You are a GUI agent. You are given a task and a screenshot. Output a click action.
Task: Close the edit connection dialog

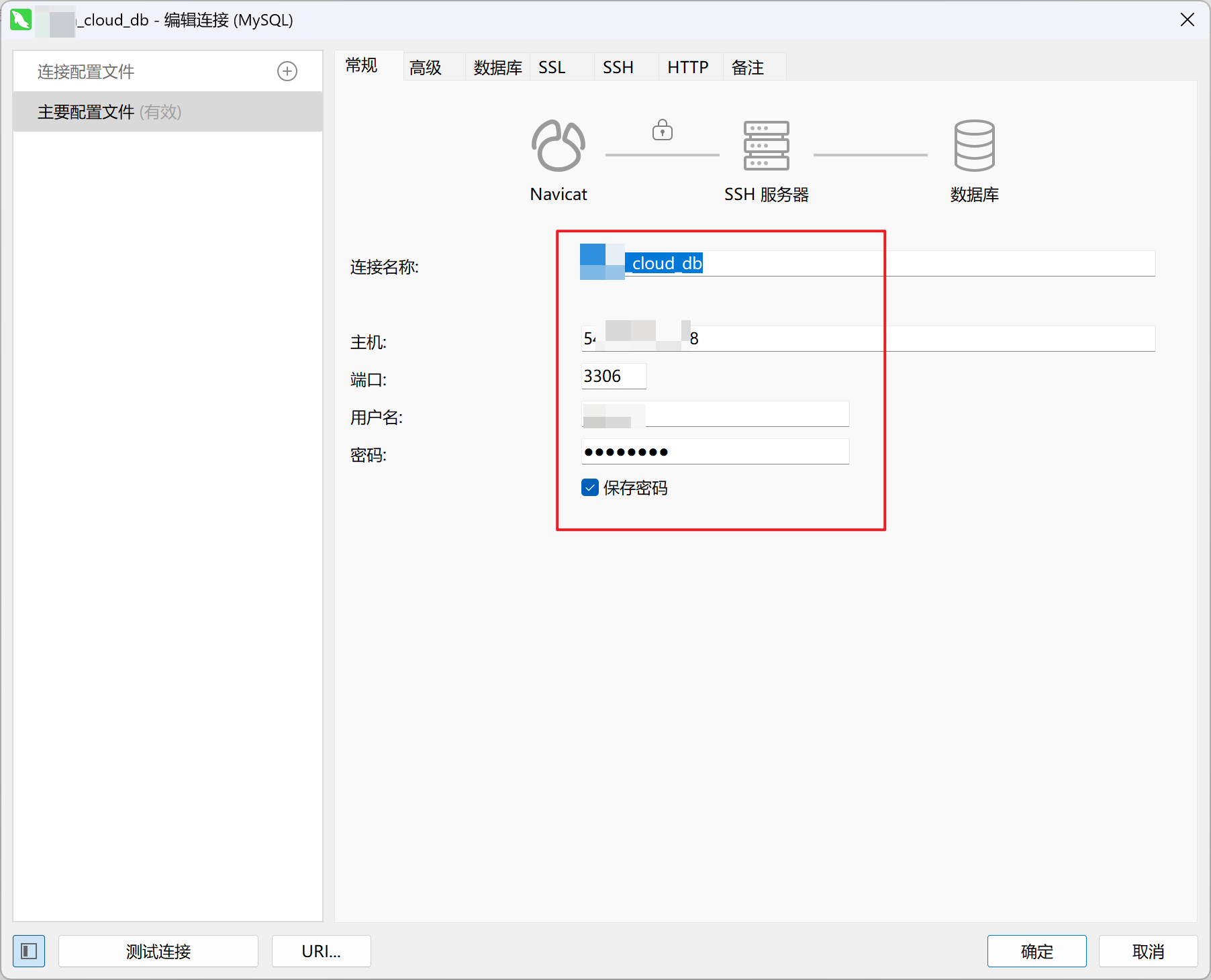1187,20
